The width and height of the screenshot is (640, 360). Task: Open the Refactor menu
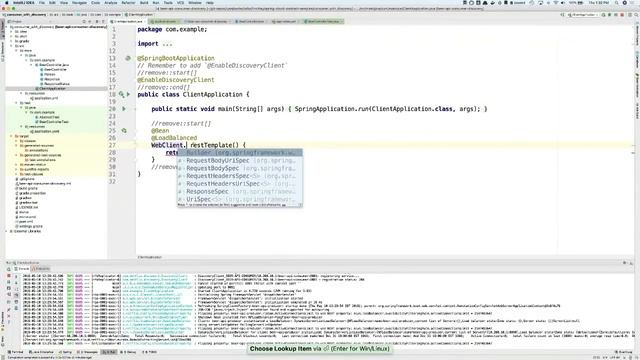coord(128,2)
